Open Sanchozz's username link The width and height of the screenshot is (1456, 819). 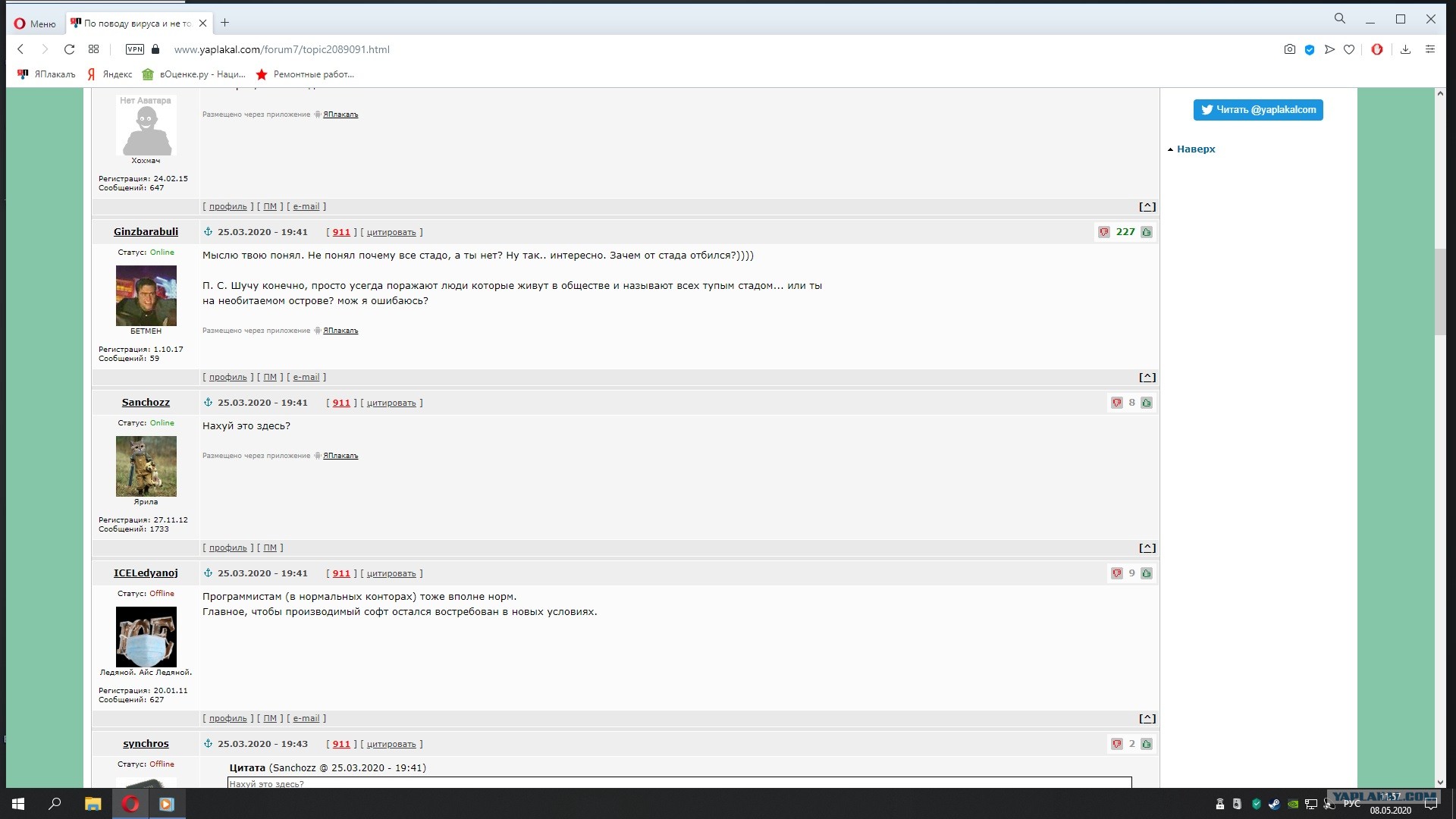146,403
